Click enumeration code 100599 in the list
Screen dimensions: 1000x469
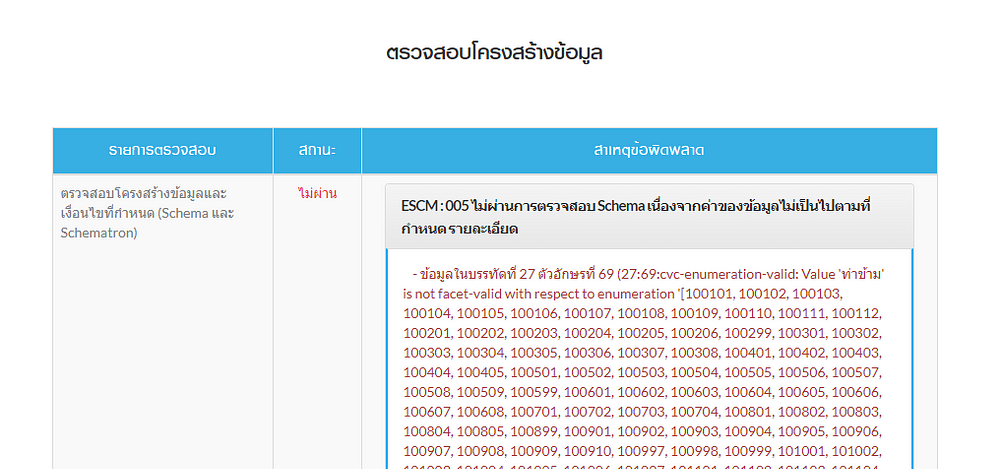535,393
